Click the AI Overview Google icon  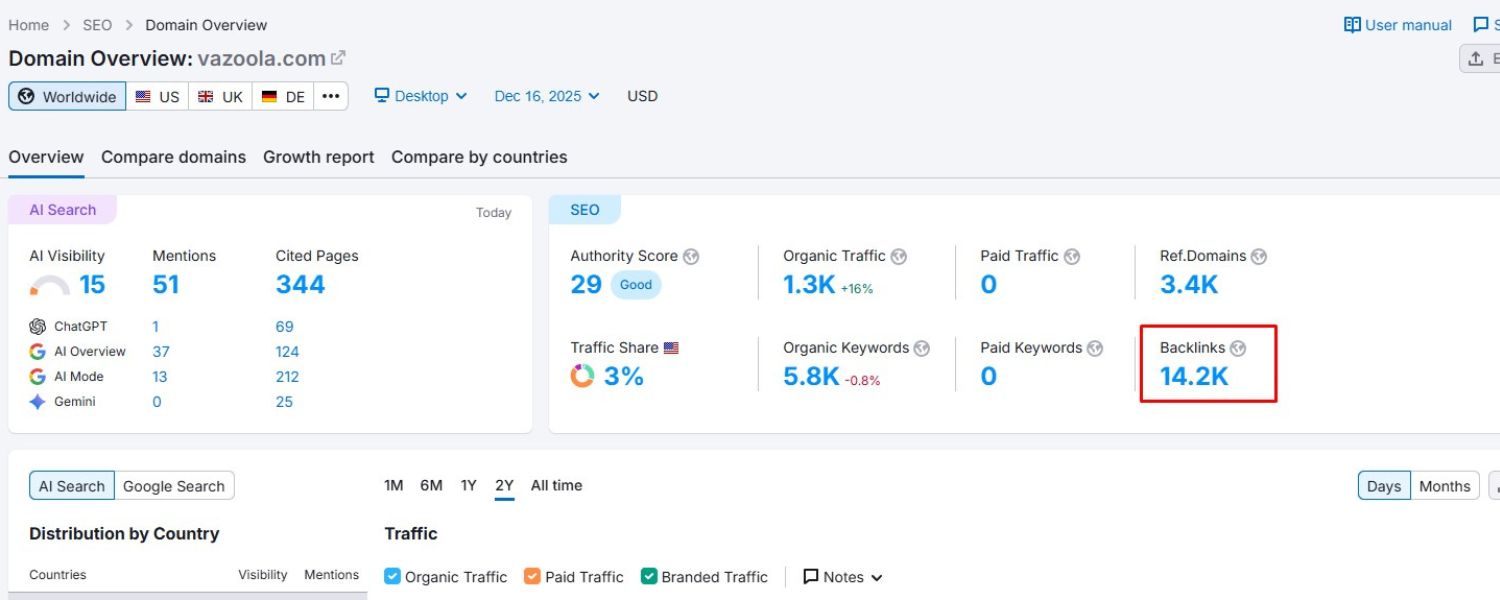[36, 351]
